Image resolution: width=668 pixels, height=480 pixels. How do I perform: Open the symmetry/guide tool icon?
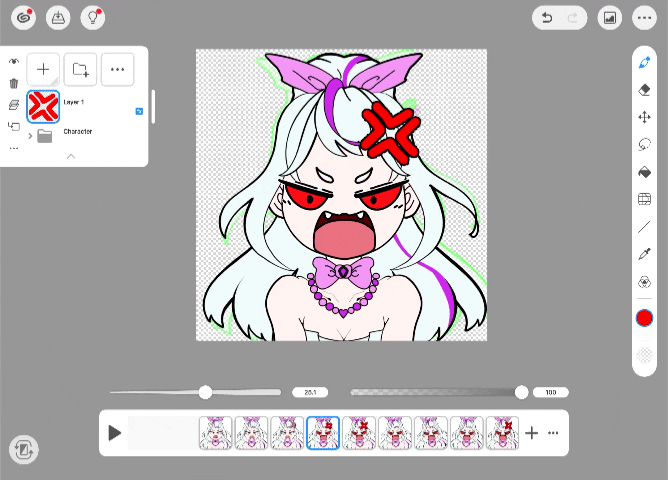pyautogui.click(x=645, y=282)
